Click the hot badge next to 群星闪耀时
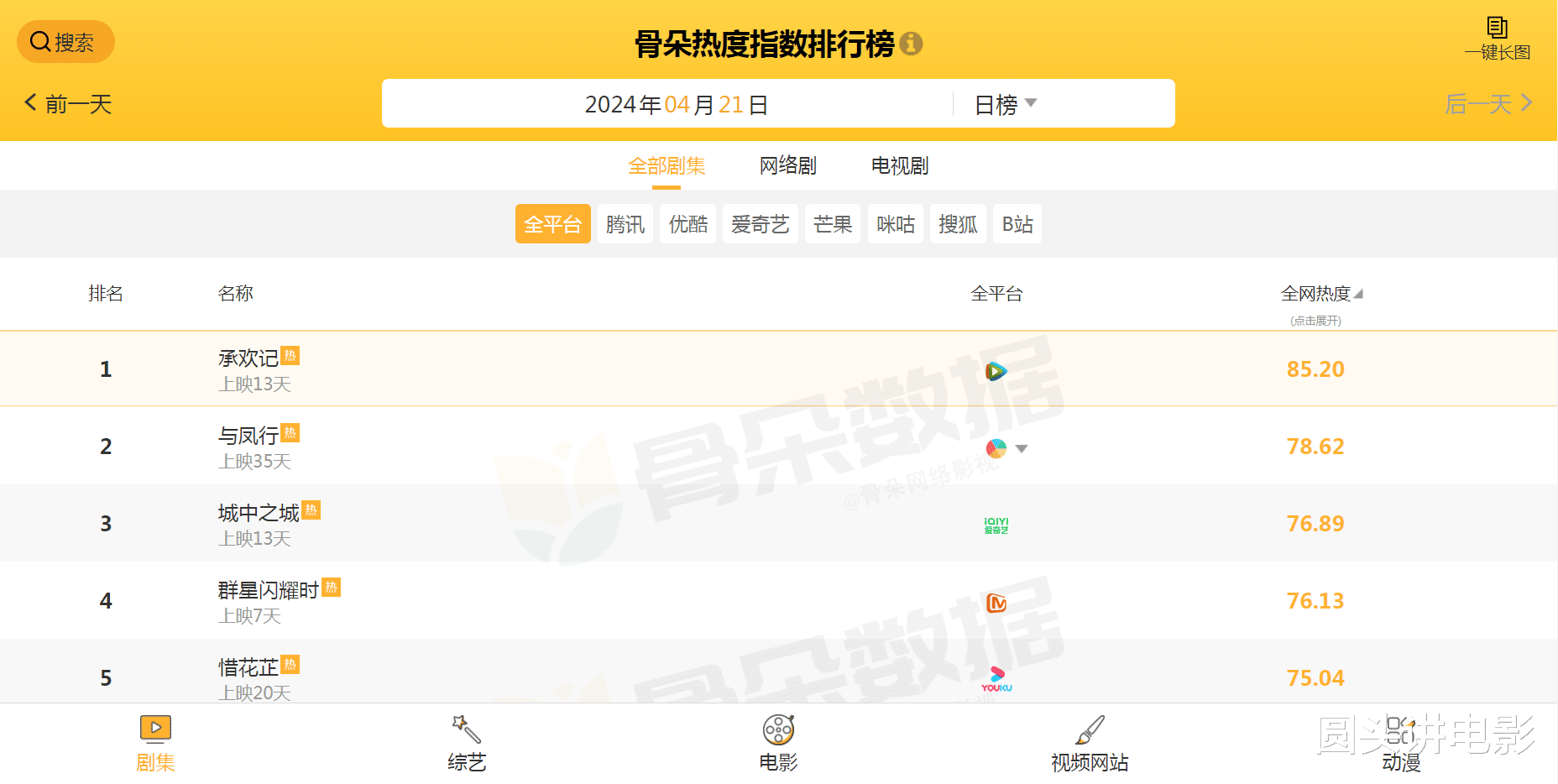 pyautogui.click(x=332, y=588)
